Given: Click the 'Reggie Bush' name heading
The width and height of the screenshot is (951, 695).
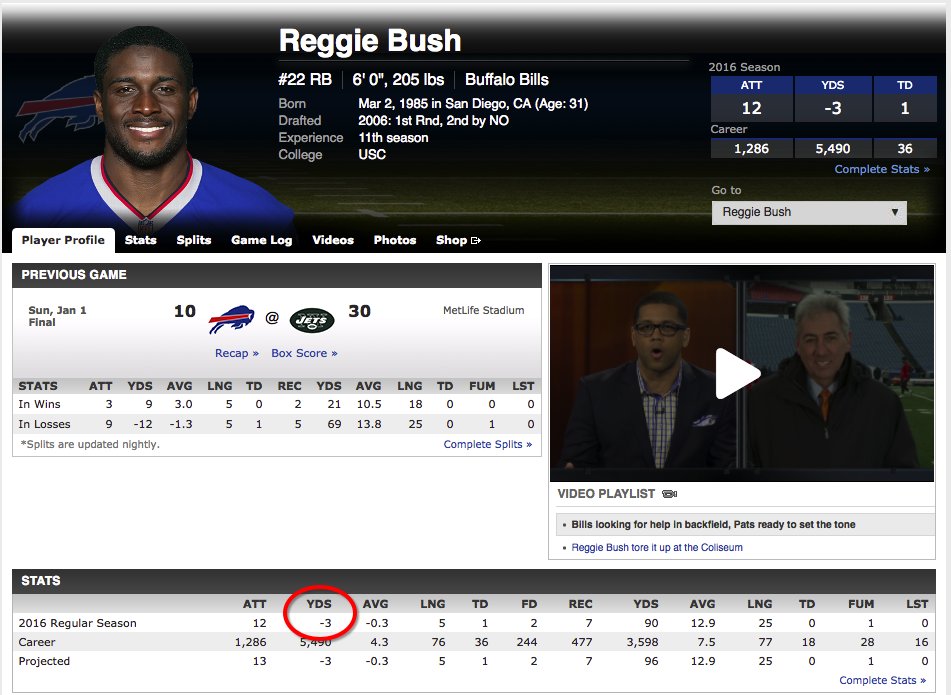Looking at the screenshot, I should click(370, 41).
